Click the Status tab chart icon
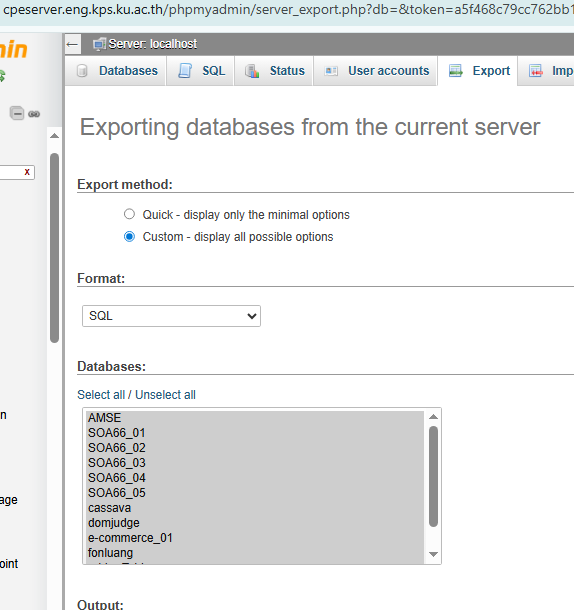The width and height of the screenshot is (574, 610). (252, 71)
